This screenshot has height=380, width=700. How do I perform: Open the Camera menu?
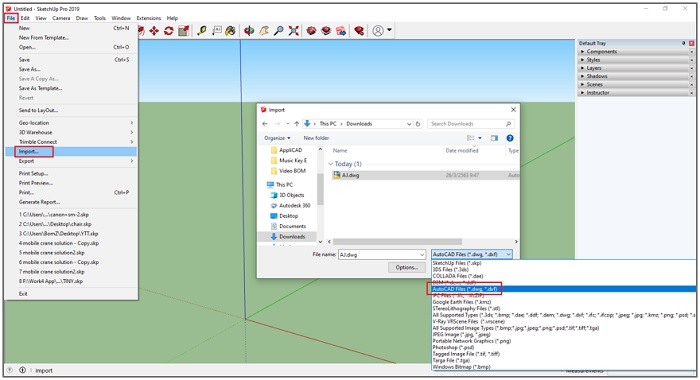pos(61,18)
